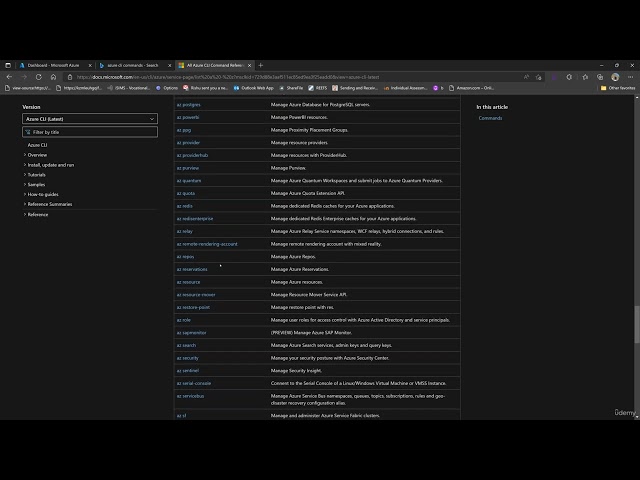Add this page to favorites star icon
Image resolution: width=640 pixels, height=480 pixels.
(x=539, y=77)
